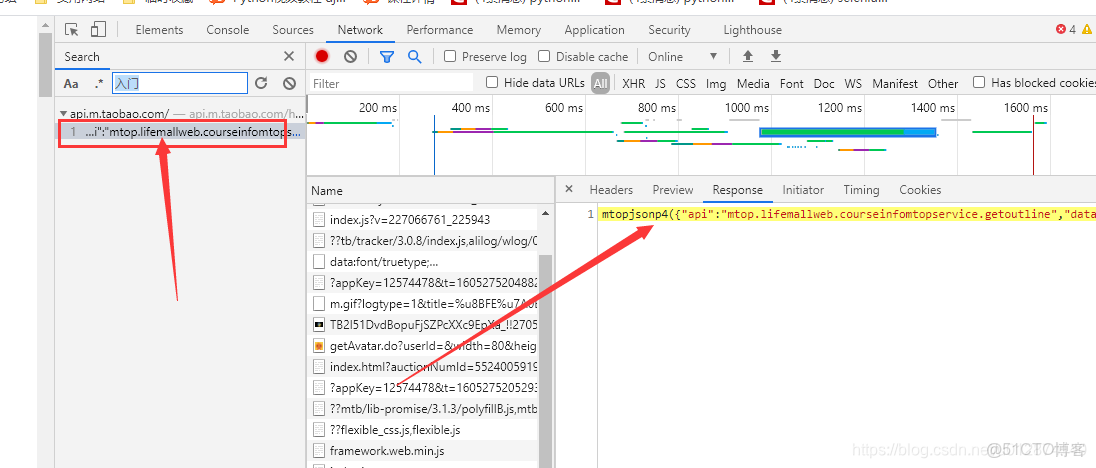Enable the Preserve log checkbox
Viewport: 1096px width, 468px height.
point(450,57)
